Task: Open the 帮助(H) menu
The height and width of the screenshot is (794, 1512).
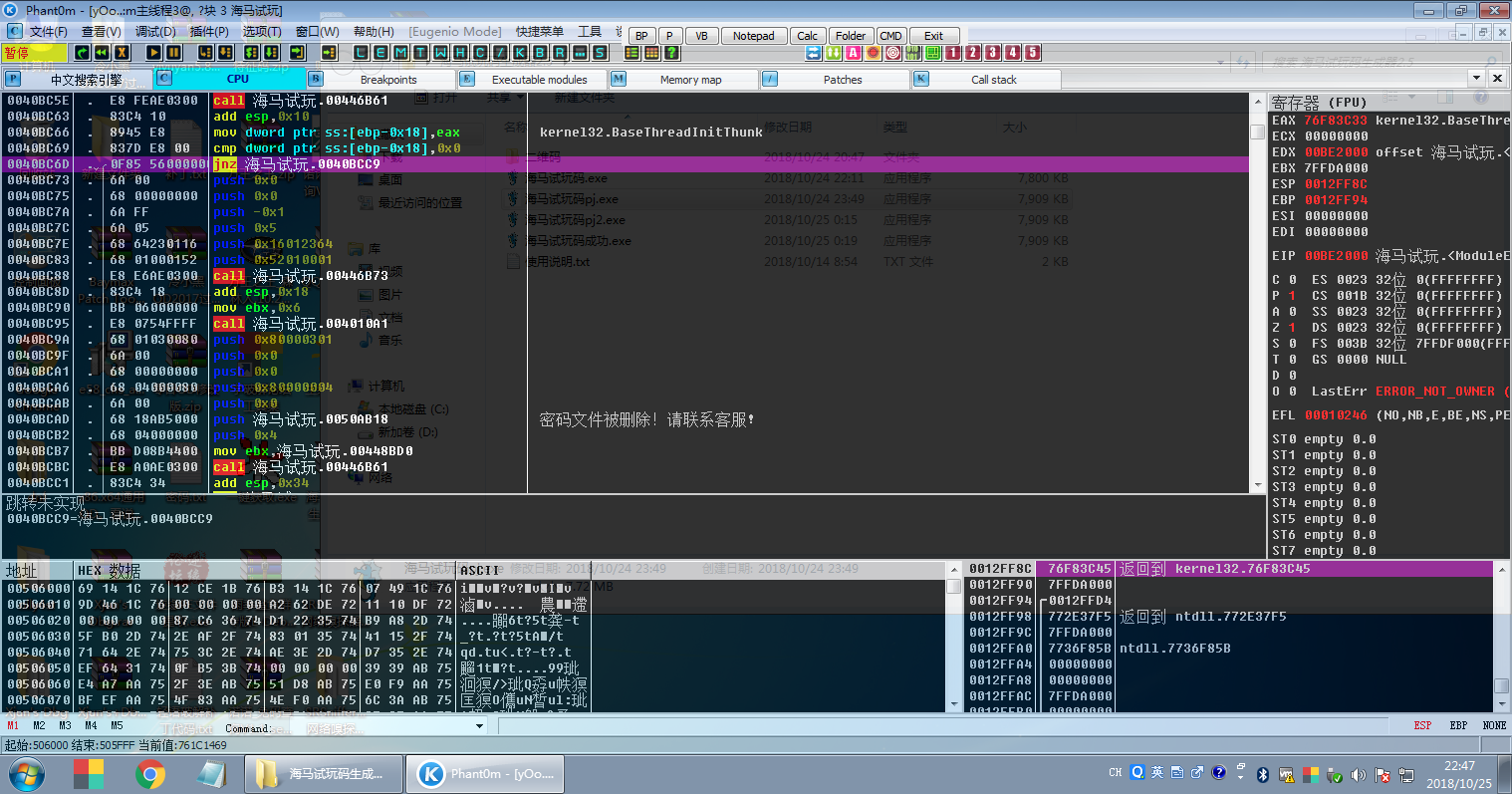Action: 374,32
